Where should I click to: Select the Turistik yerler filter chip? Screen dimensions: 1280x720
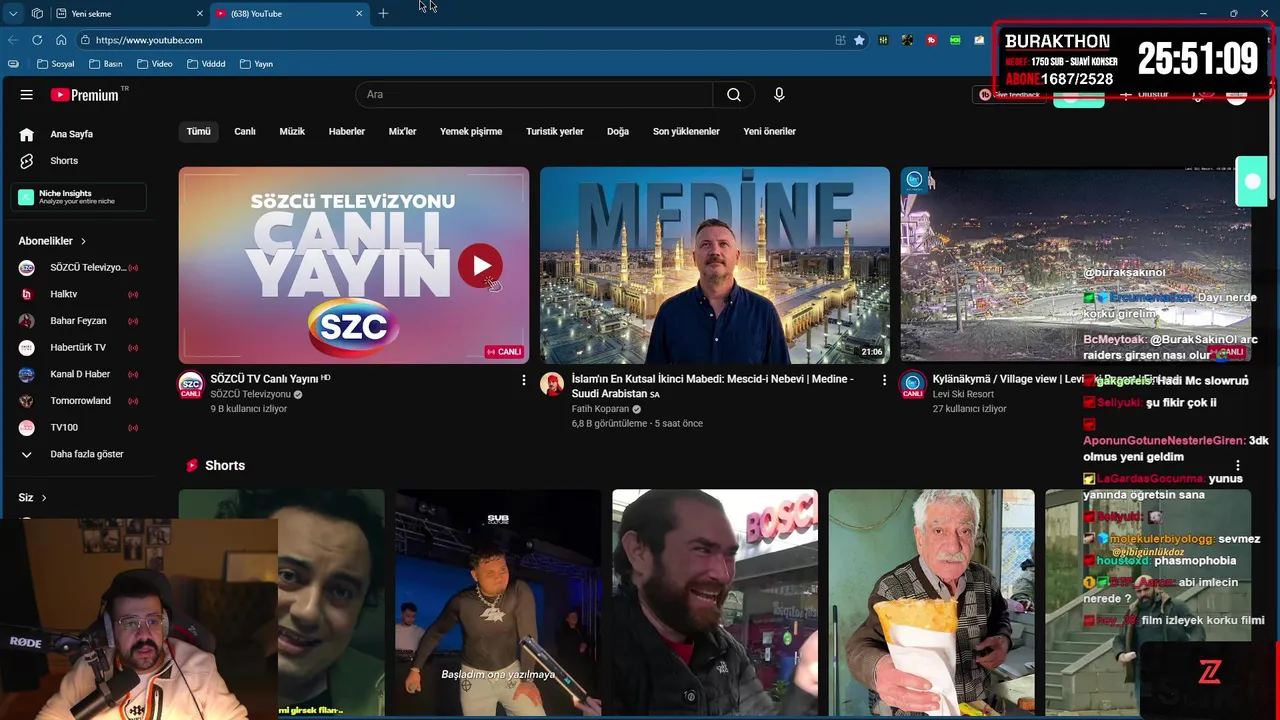click(555, 131)
